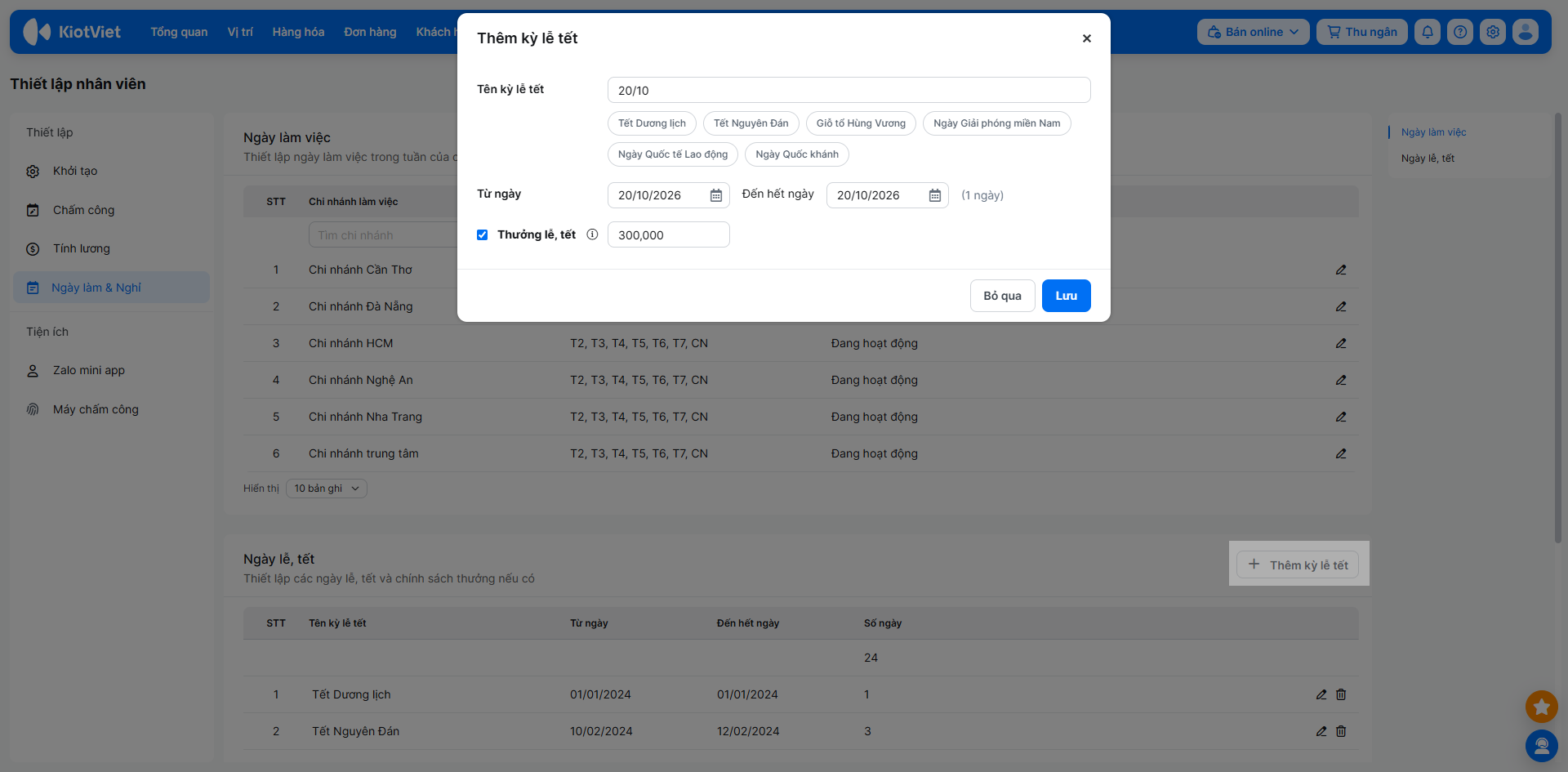Choose the Ngày Giải phóng miền Nam chip
The image size is (1568, 772).
996,123
